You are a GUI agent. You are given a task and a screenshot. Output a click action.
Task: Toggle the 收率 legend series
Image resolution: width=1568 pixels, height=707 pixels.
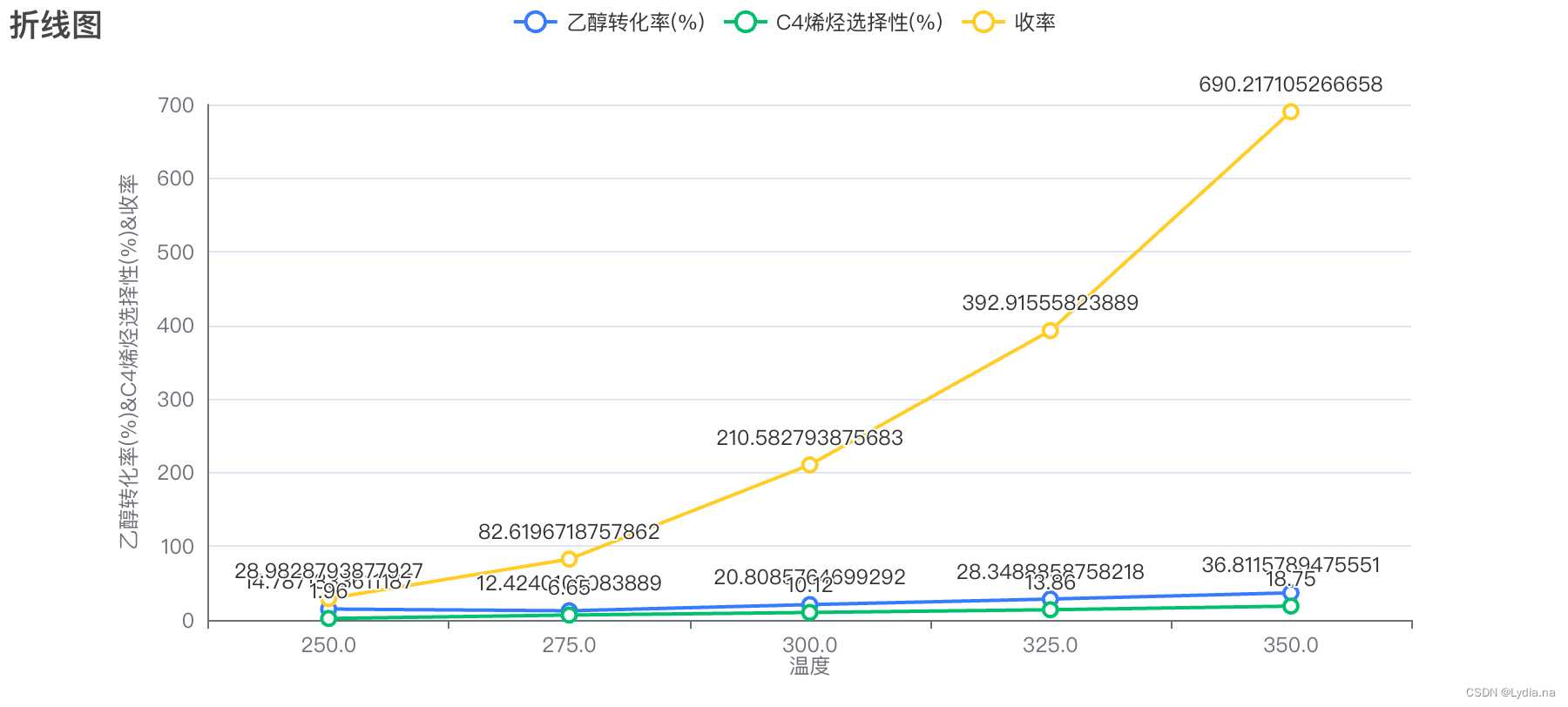pos(1010,23)
